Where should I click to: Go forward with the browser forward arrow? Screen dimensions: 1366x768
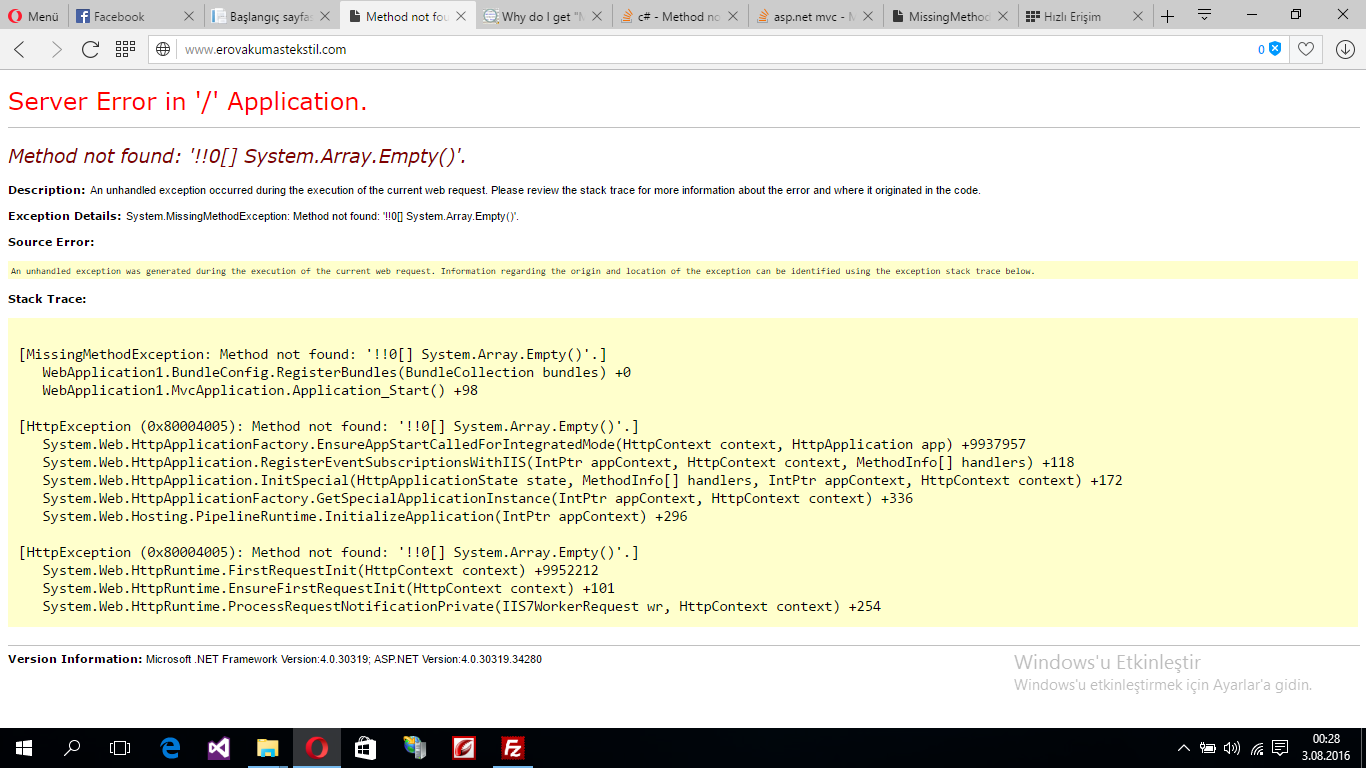pos(56,49)
